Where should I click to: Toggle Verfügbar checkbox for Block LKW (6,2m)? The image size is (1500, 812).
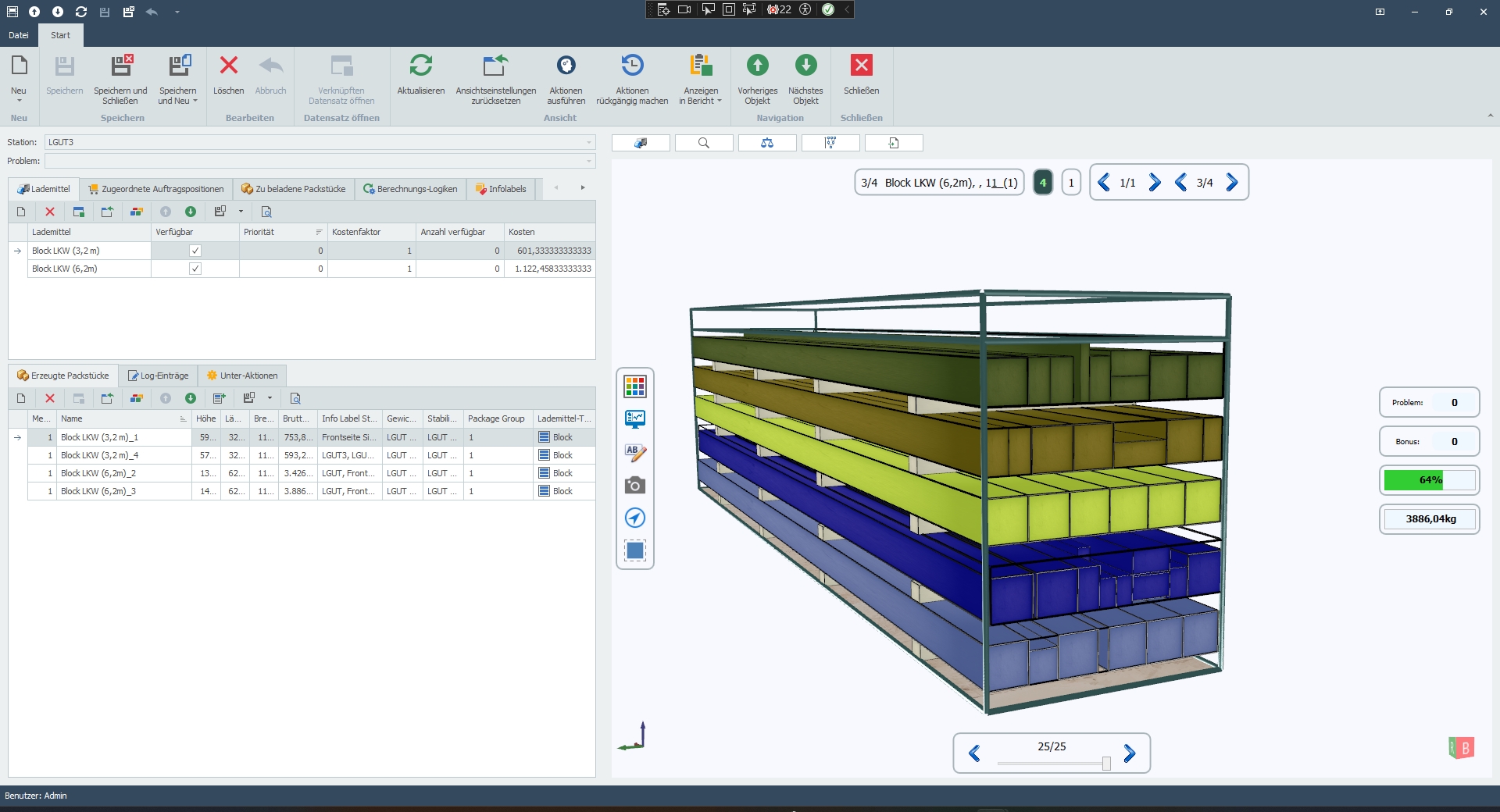(195, 269)
